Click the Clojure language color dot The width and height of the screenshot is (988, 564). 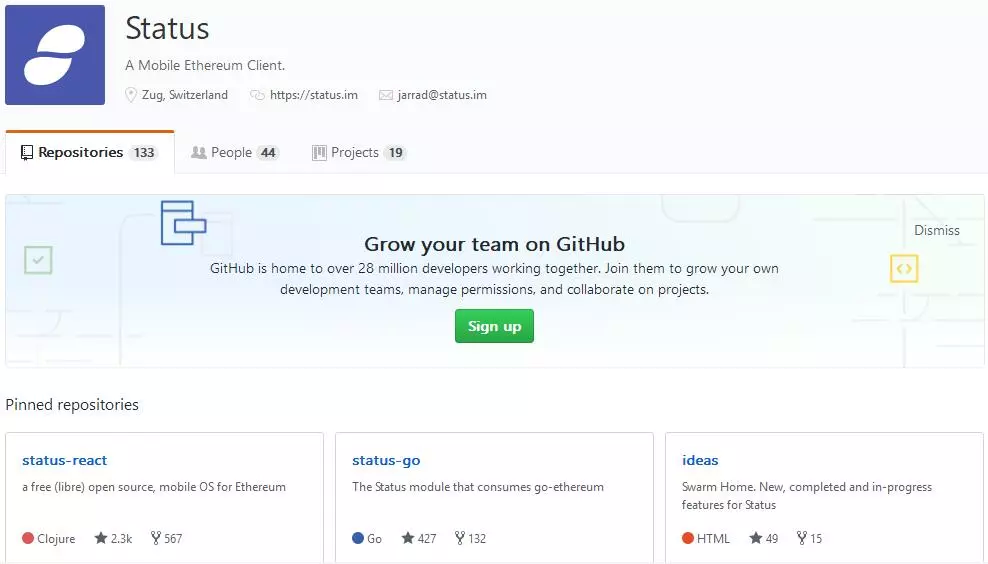coord(28,538)
